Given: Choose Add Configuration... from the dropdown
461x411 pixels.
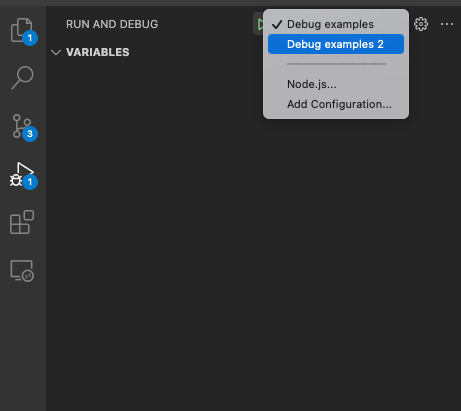Looking at the screenshot, I should [x=336, y=104].
